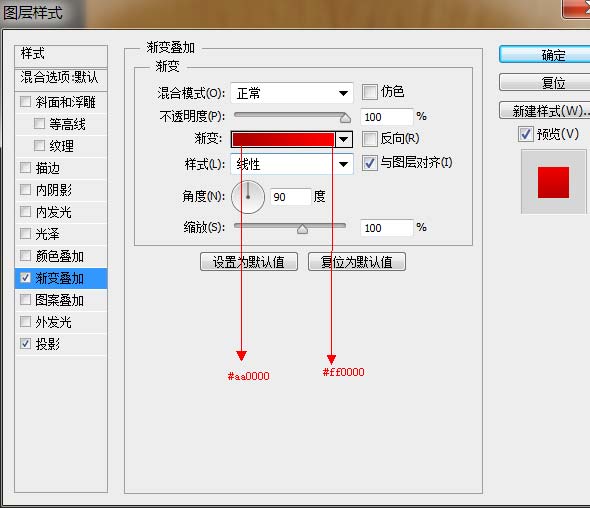Click the 设置为默认值 button
590x508 pixels.
click(x=249, y=262)
